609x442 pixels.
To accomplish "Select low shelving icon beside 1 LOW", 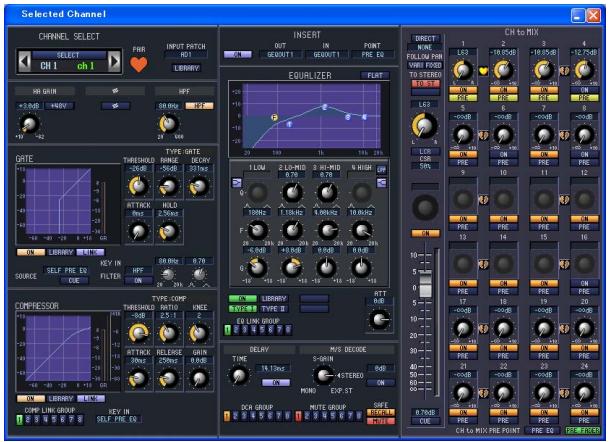I will coord(236,182).
